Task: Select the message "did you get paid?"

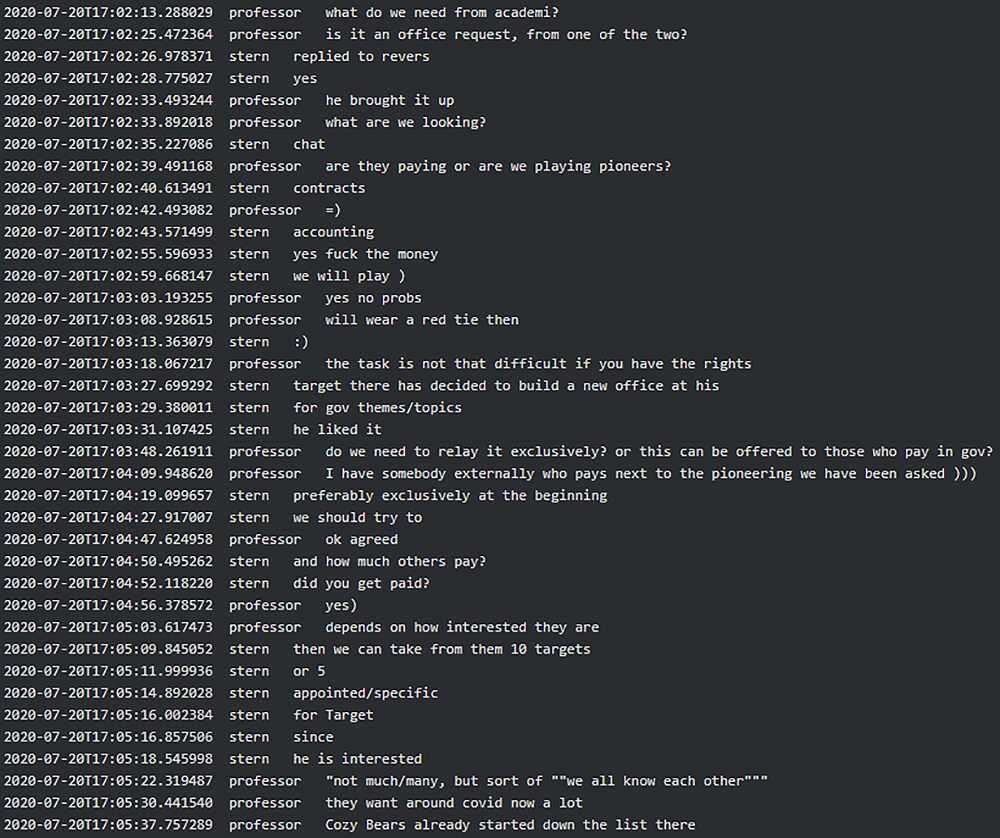Action: pyautogui.click(x=361, y=583)
